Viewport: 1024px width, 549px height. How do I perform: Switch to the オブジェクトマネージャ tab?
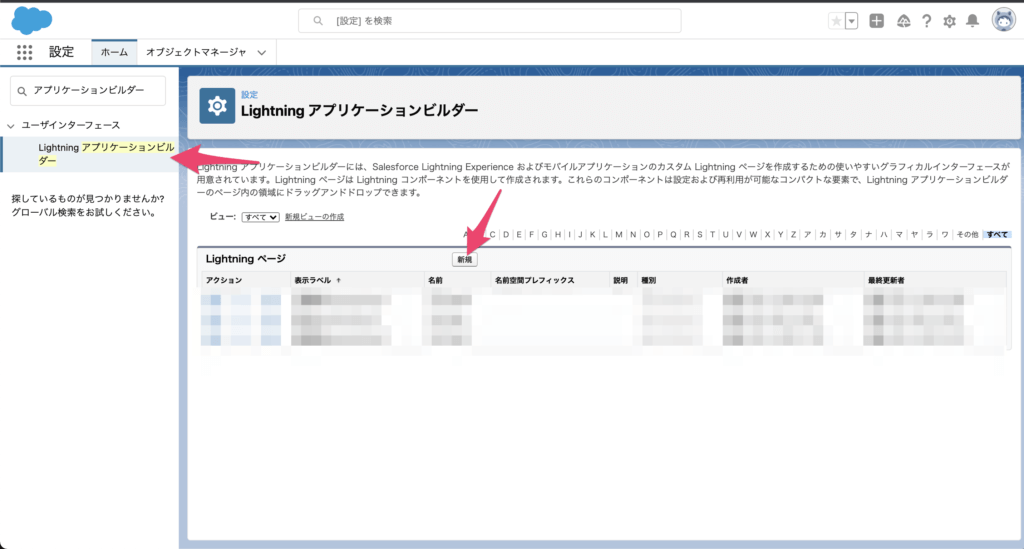point(196,52)
